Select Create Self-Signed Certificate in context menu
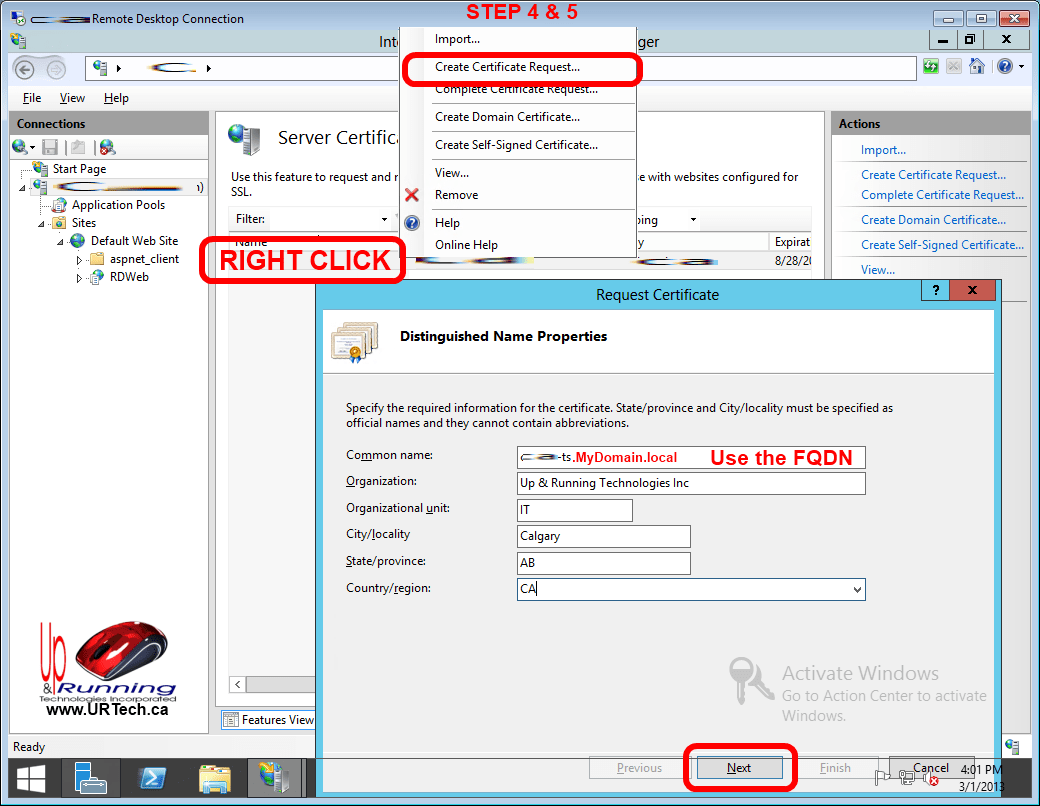This screenshot has height=806, width=1040. point(516,145)
